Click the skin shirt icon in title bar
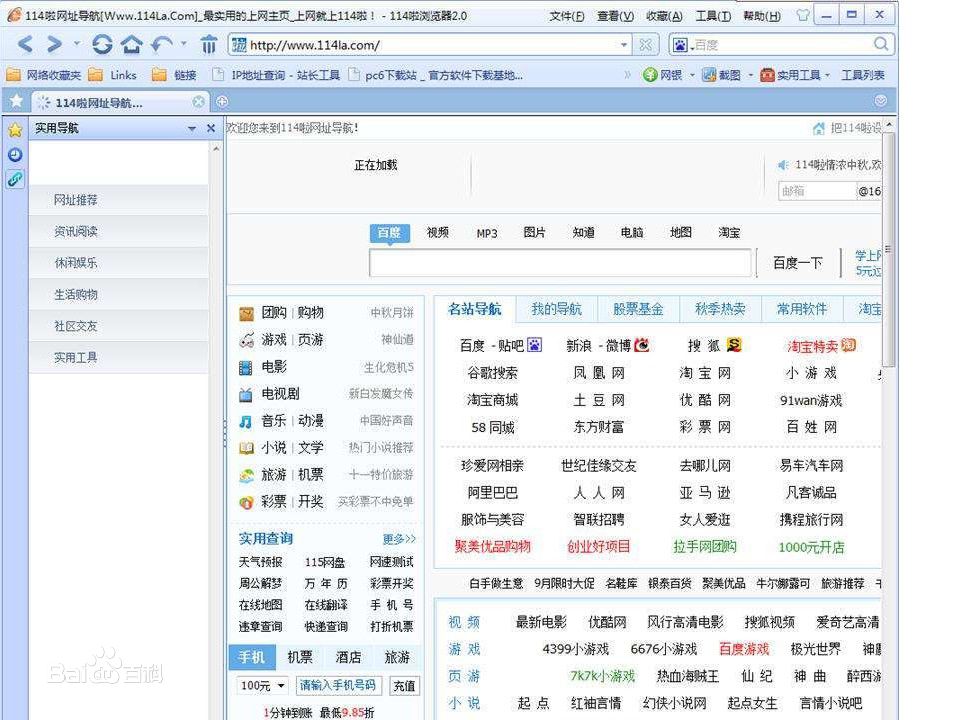This screenshot has height=720, width=959. click(x=802, y=15)
